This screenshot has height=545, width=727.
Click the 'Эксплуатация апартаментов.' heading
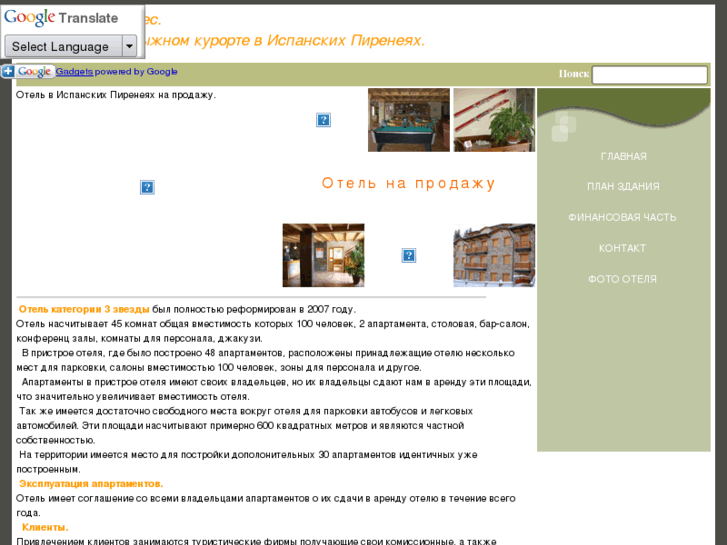(91, 484)
